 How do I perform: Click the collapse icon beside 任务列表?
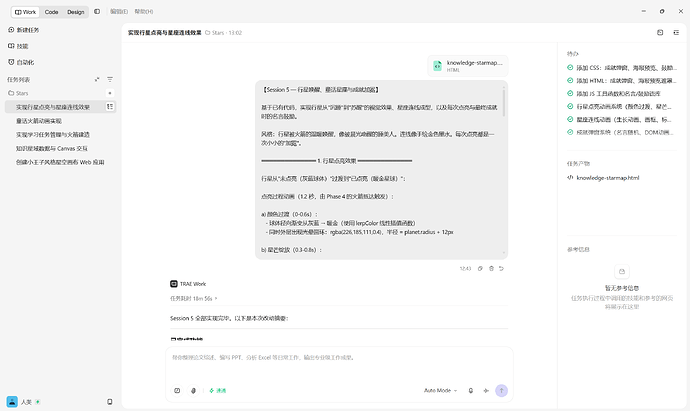click(x=97, y=80)
